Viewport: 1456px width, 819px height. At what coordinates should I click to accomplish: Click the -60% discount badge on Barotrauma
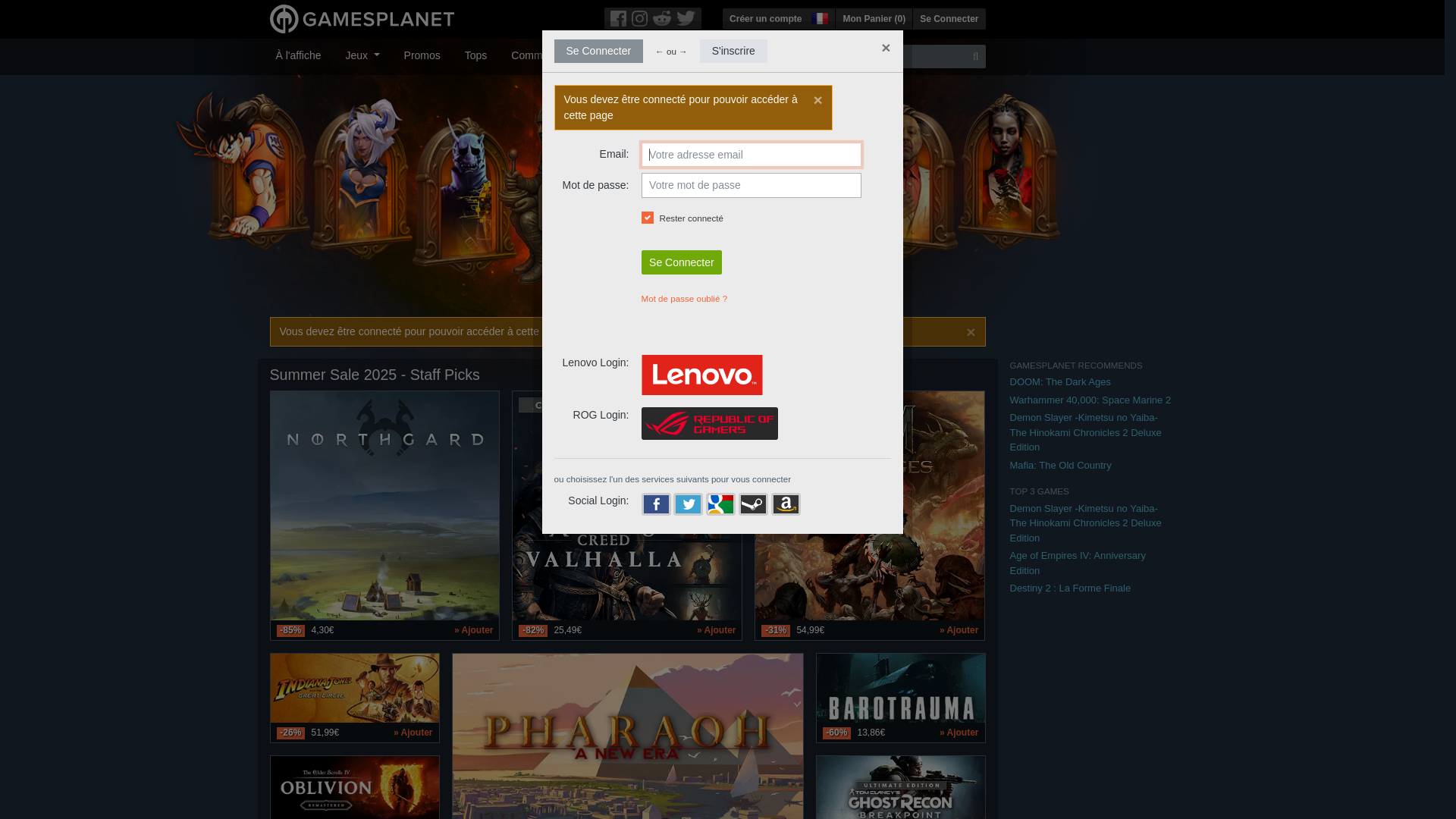click(x=836, y=733)
